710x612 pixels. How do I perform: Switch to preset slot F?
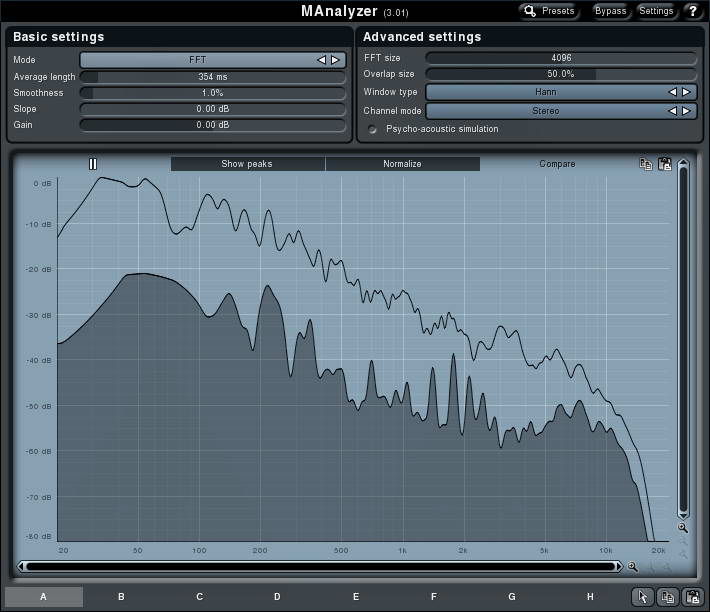click(x=434, y=597)
